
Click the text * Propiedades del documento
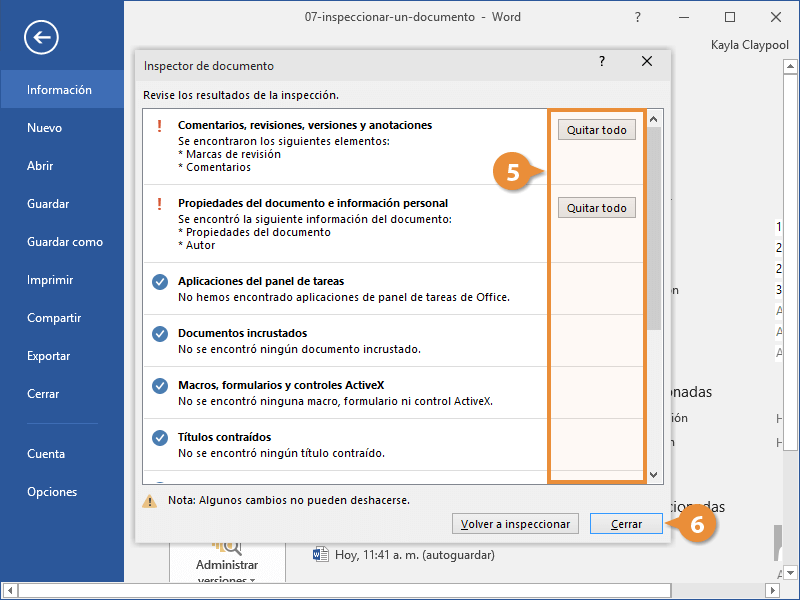(x=254, y=232)
